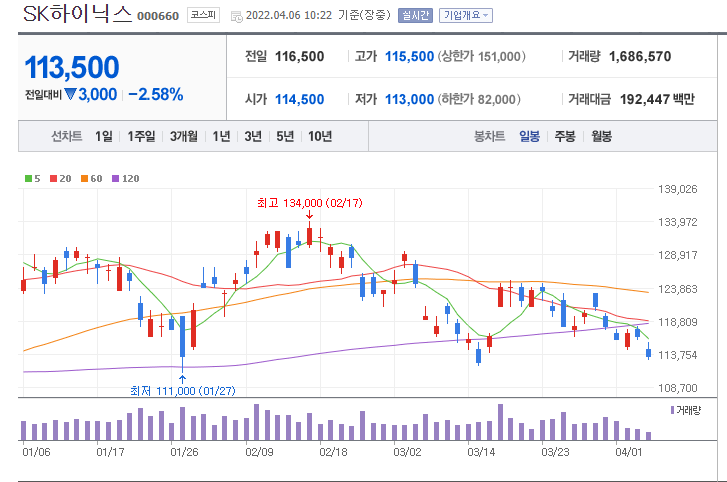Switch to 주봉 weekly candle chart

click(565, 136)
